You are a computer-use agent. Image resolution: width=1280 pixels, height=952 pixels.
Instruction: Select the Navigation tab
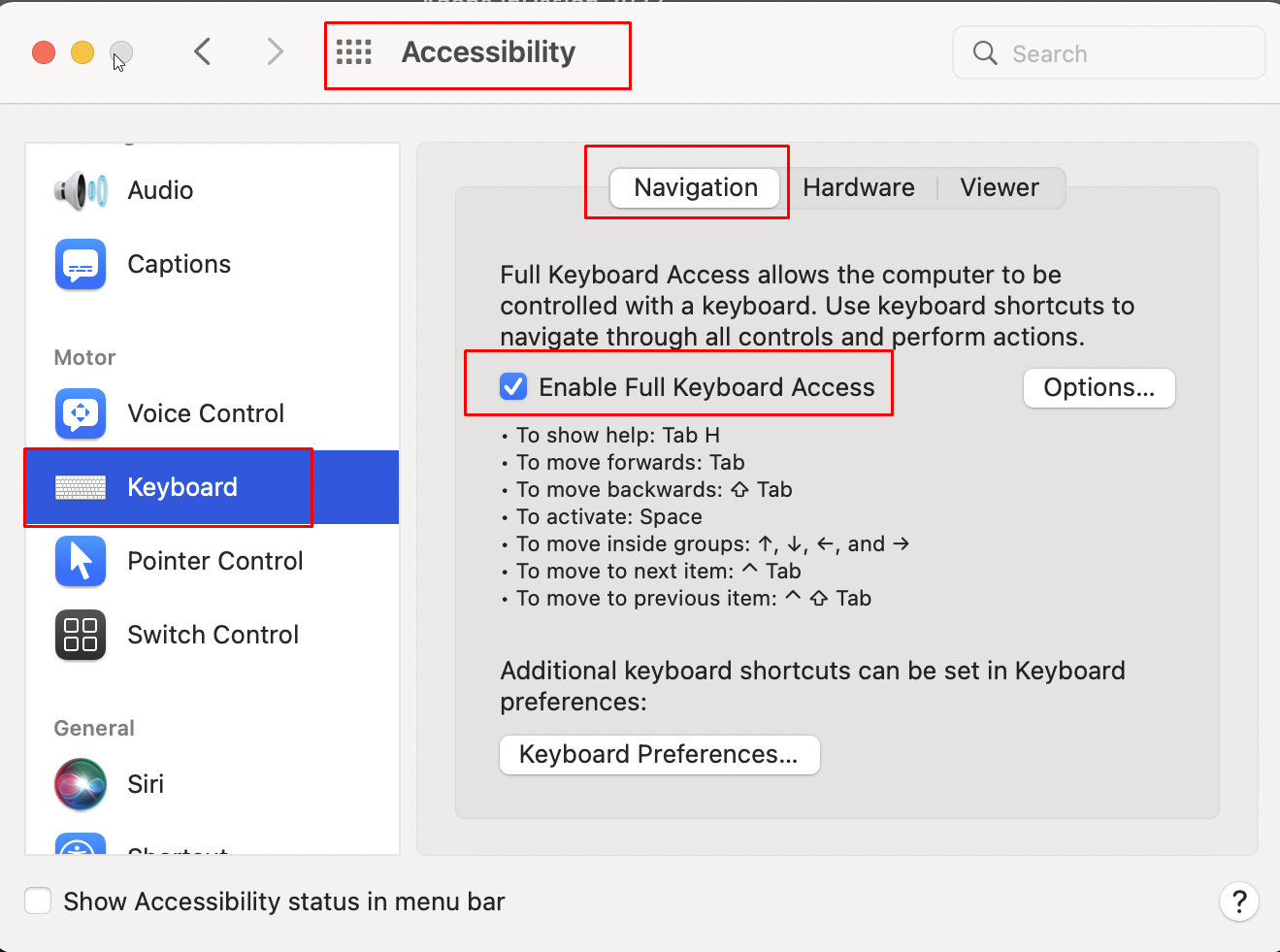coord(696,187)
